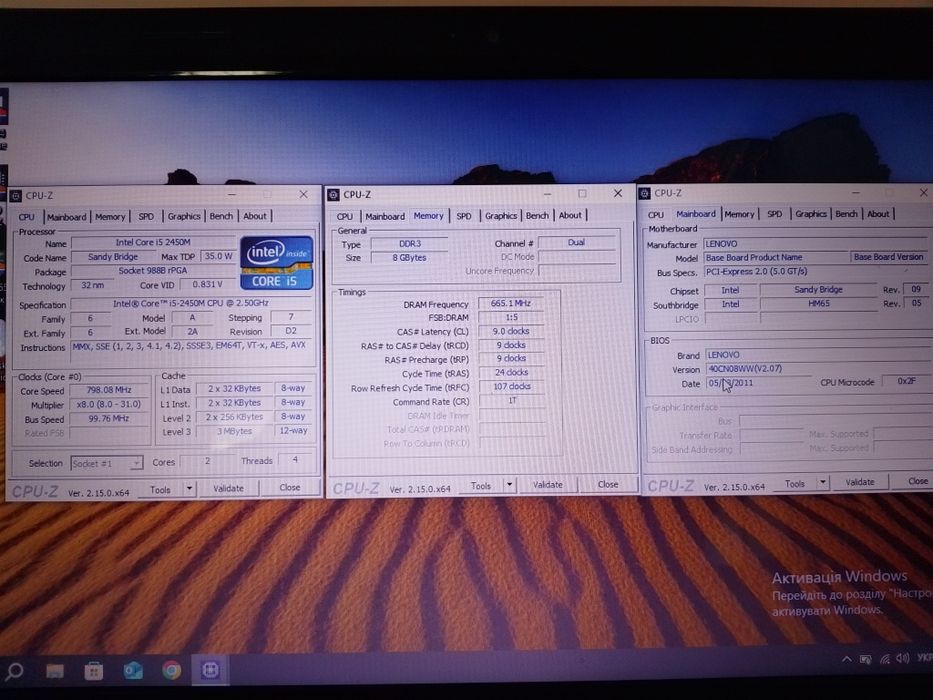Click CPU-Z app icon in left window title bar
The image size is (933, 700).
(17, 196)
